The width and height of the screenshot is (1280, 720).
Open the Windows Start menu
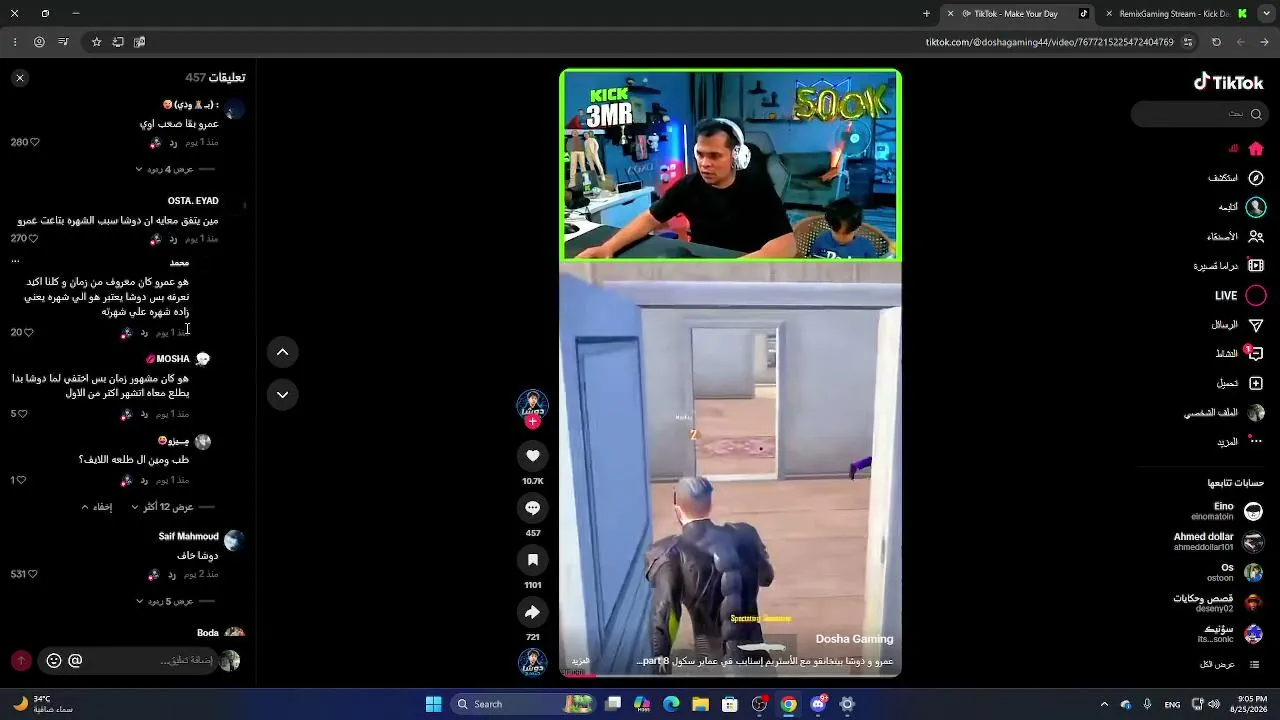tap(433, 704)
